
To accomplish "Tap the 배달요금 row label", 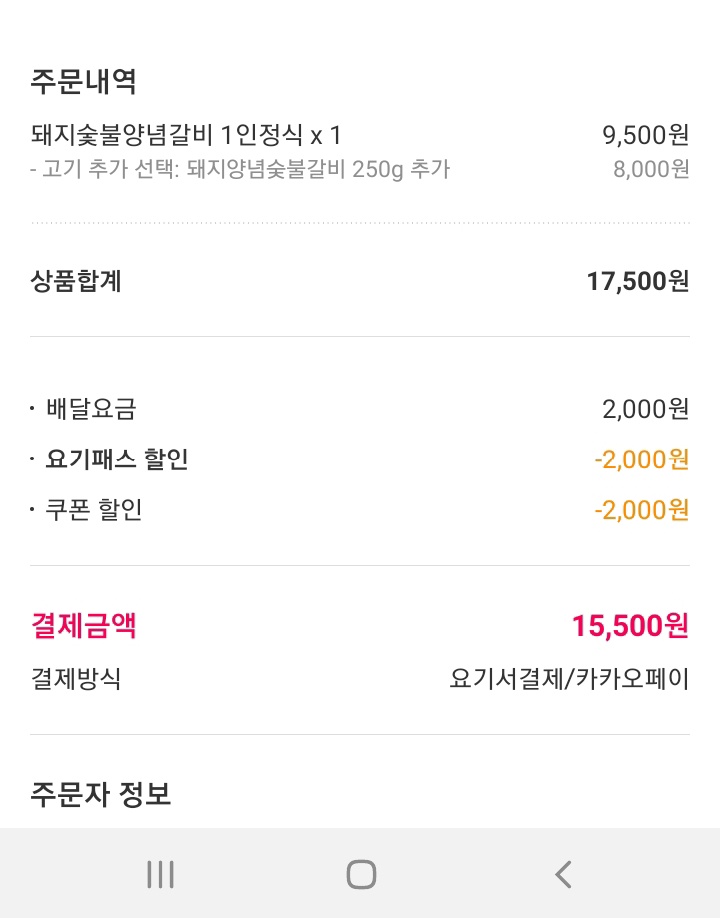I will [91, 409].
